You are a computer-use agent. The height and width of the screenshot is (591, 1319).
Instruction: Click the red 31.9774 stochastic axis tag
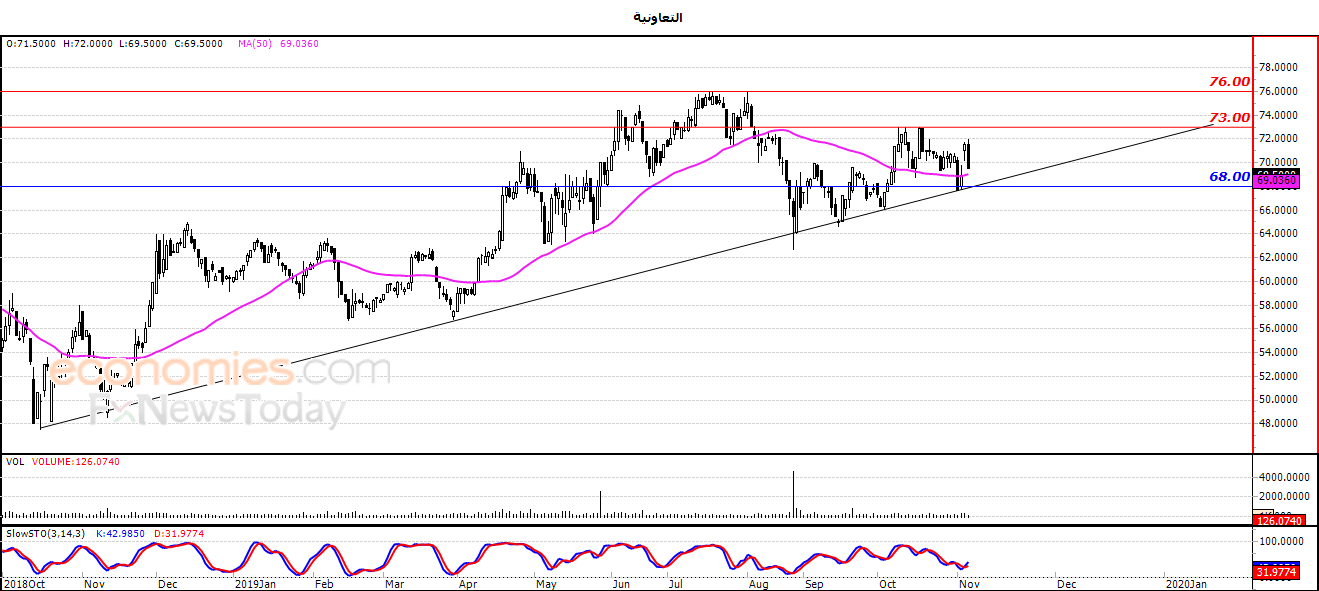coord(1277,572)
